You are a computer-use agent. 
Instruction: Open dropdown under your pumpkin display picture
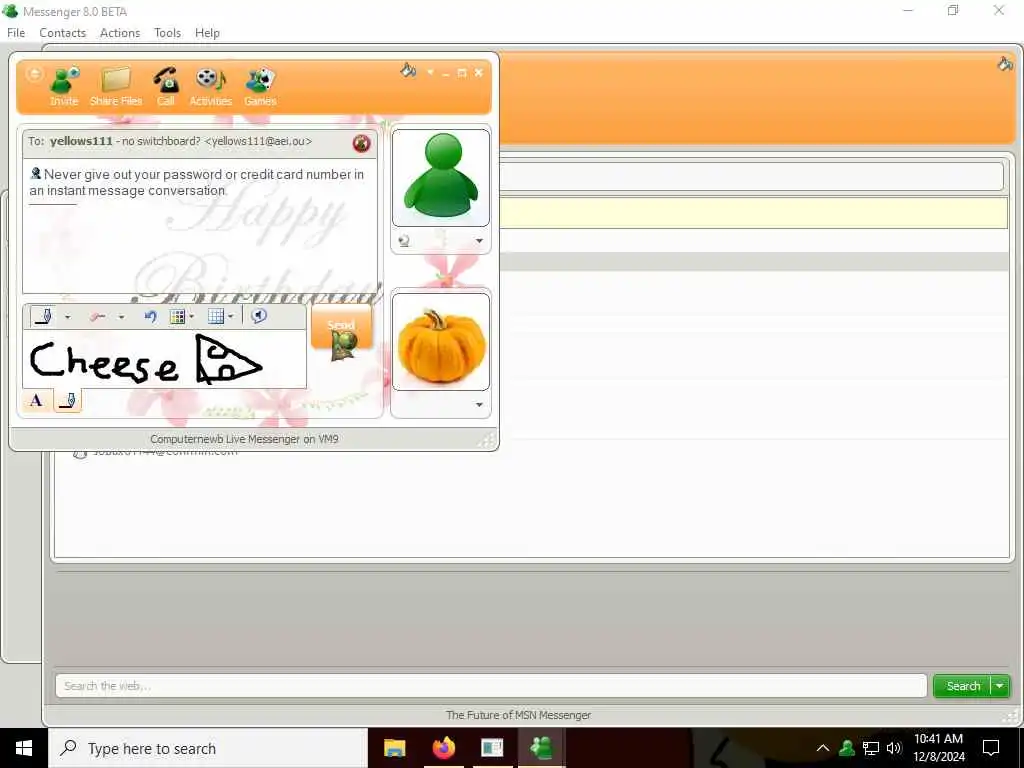click(479, 405)
